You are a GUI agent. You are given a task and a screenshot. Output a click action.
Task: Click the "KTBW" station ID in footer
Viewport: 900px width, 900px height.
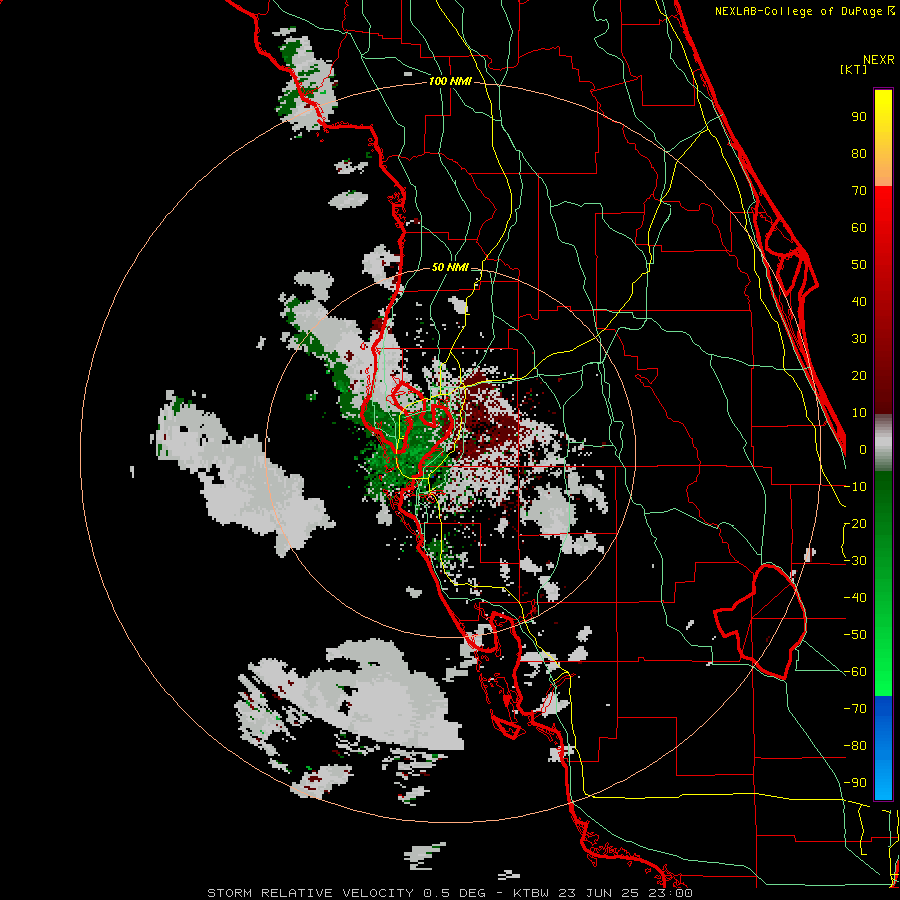(531, 893)
